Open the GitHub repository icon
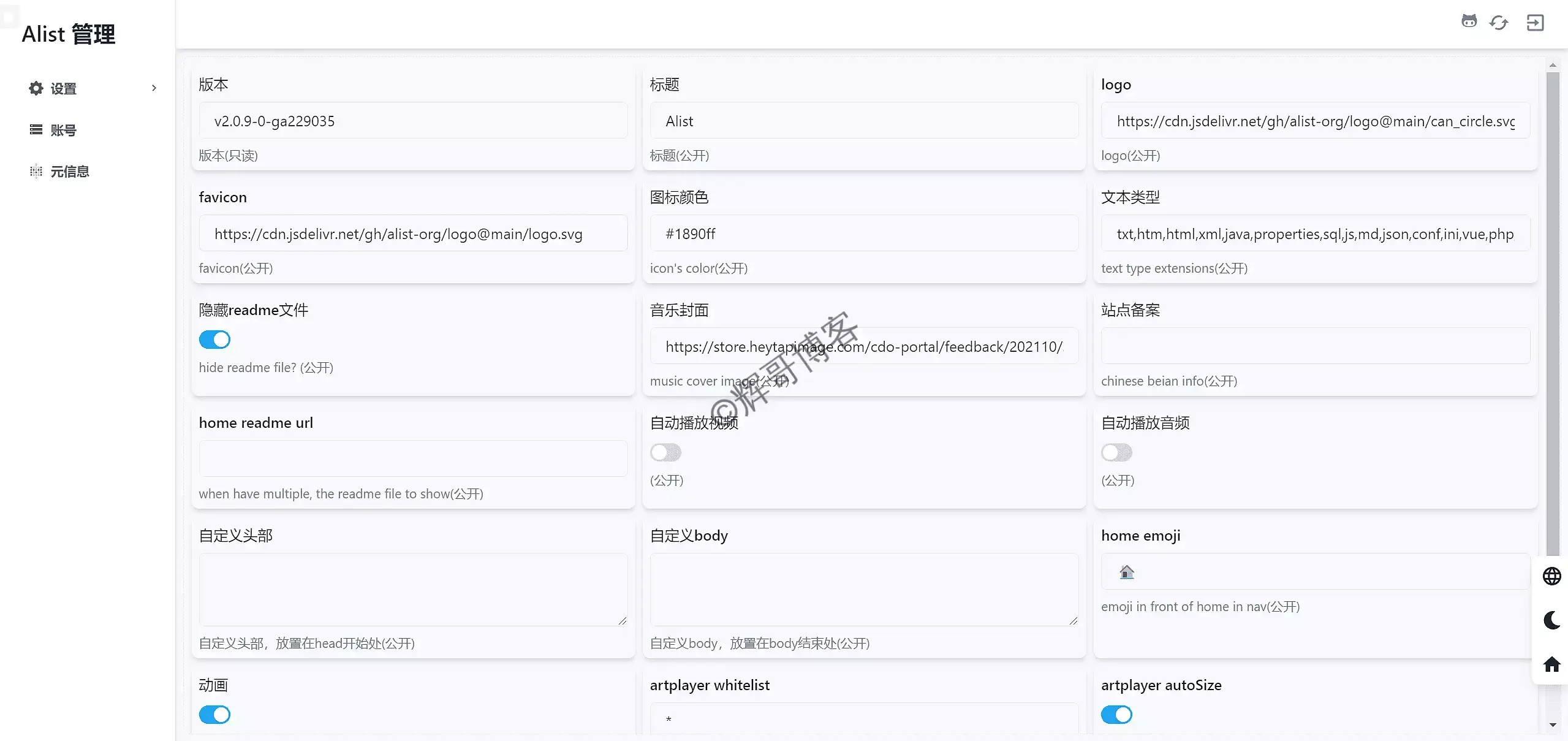Screen dimensions: 1568x741 point(1469,21)
